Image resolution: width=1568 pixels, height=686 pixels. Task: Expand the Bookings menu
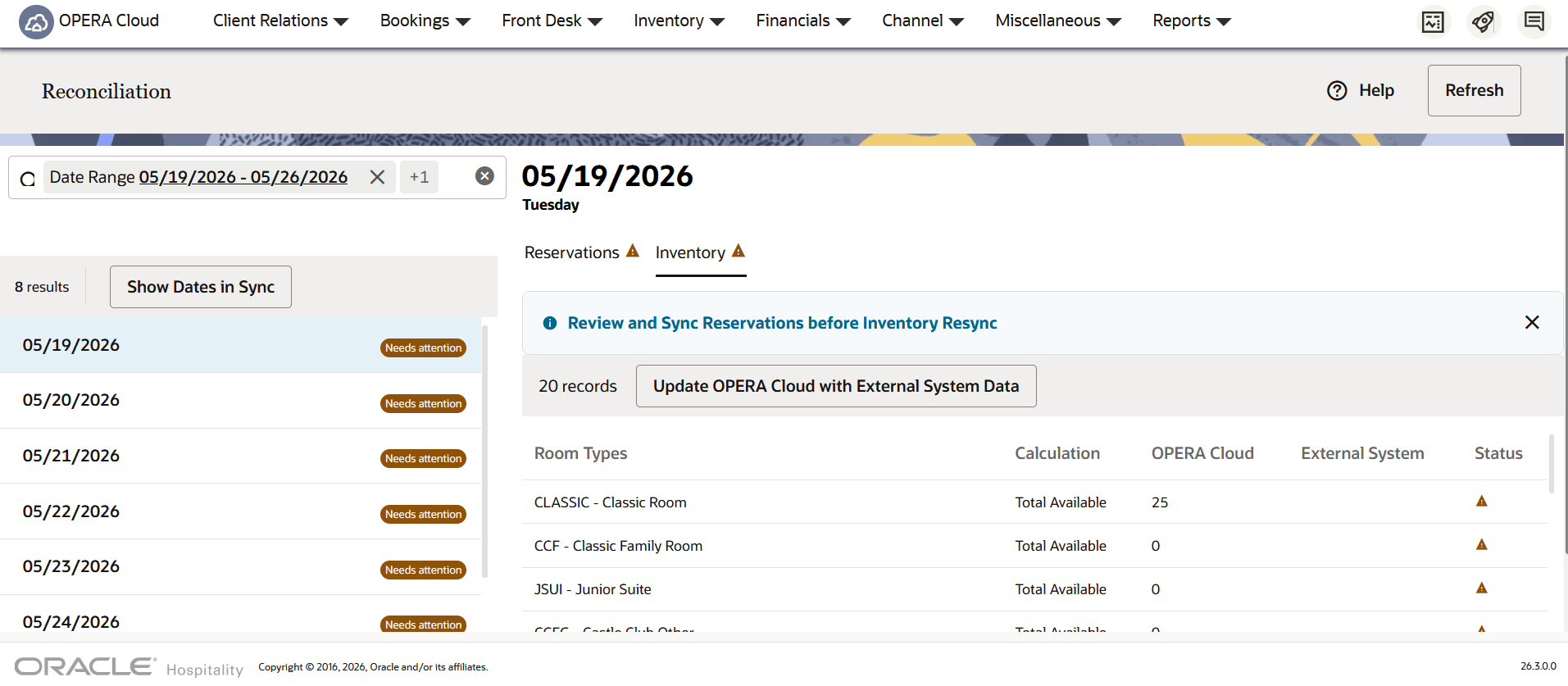click(425, 20)
